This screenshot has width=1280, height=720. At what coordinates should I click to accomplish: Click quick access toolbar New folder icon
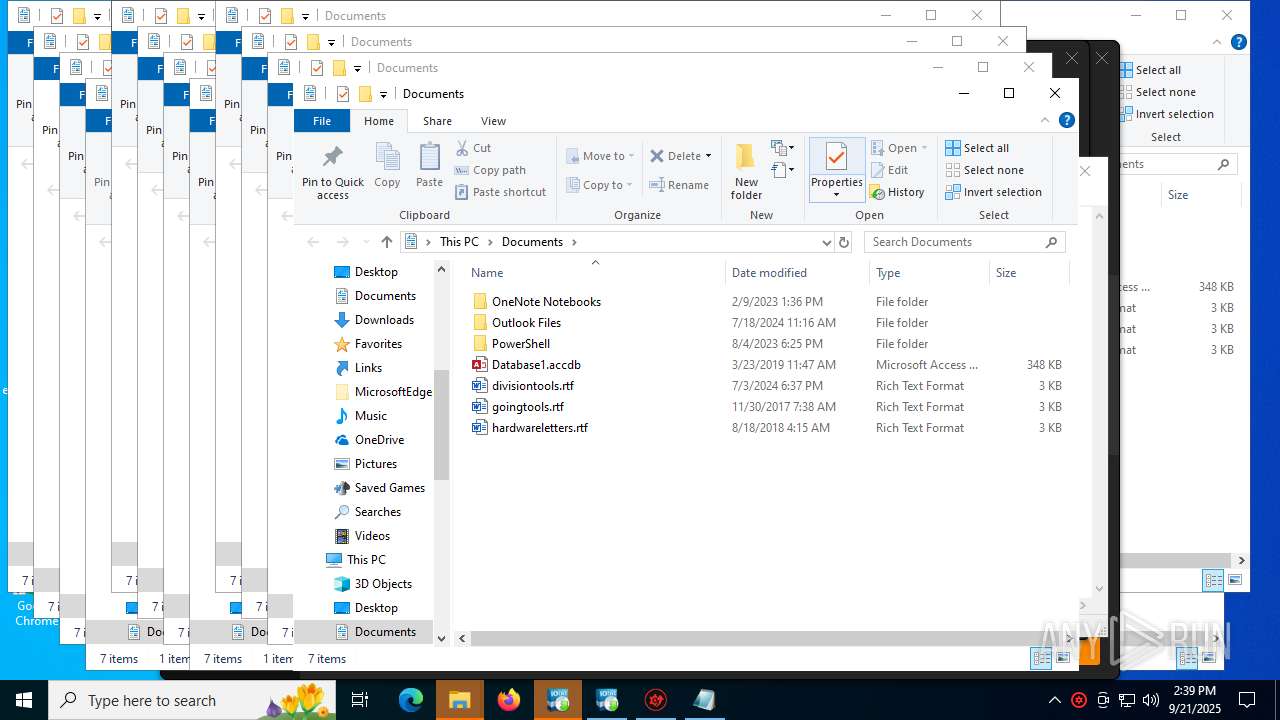point(364,94)
